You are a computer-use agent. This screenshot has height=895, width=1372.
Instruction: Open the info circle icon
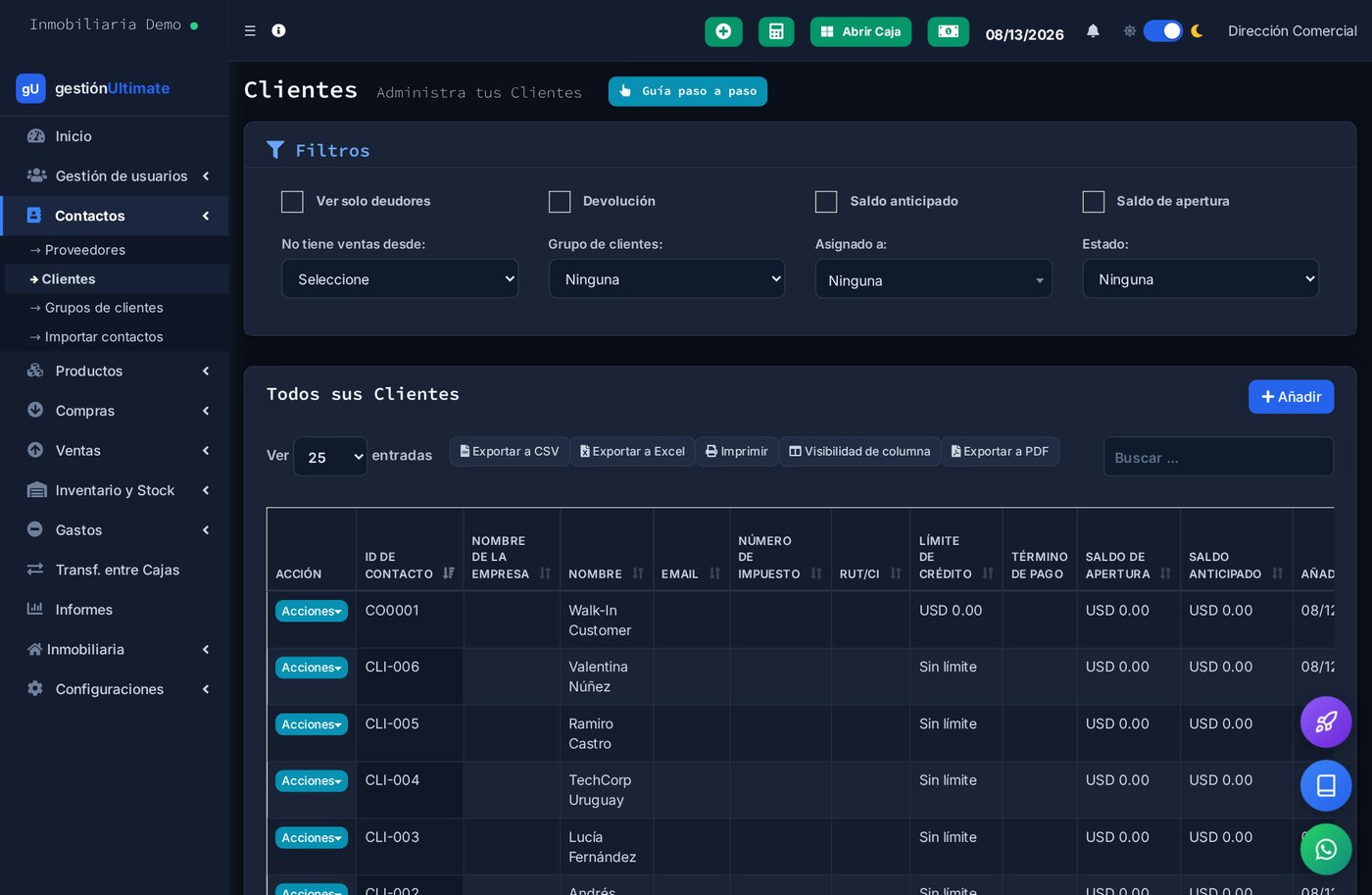pyautogui.click(x=278, y=30)
